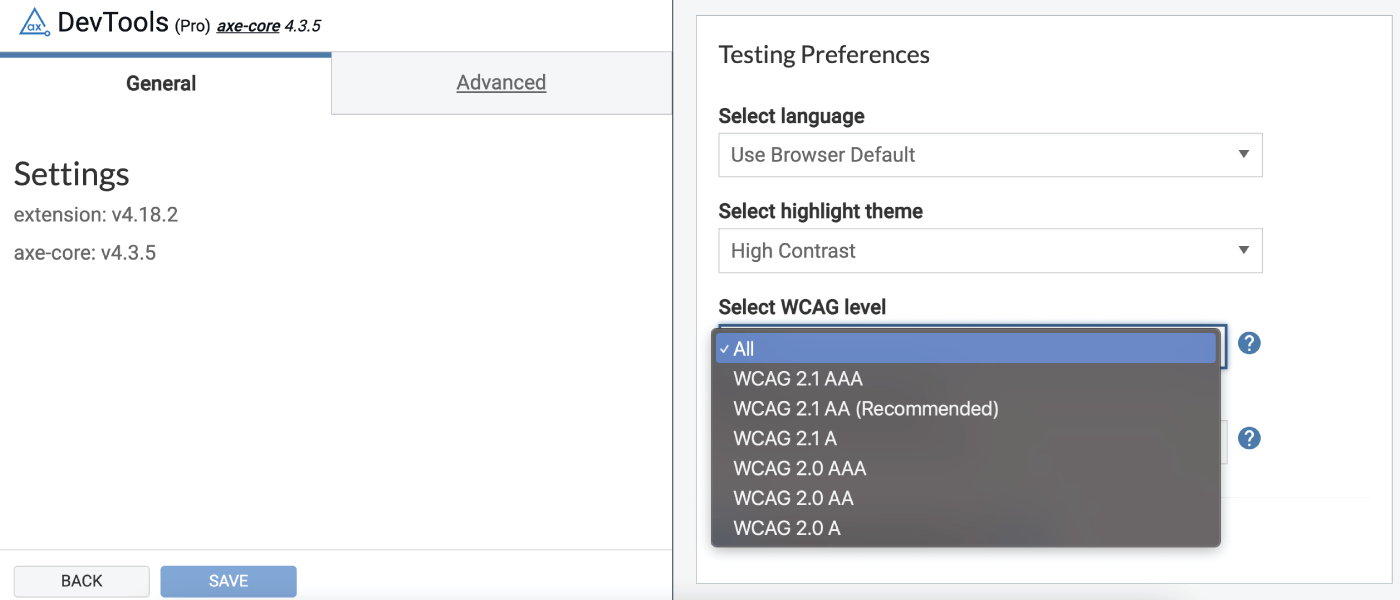Image resolution: width=1400 pixels, height=600 pixels.
Task: Open the help icon beside Select WCAG level
Action: 1248,343
